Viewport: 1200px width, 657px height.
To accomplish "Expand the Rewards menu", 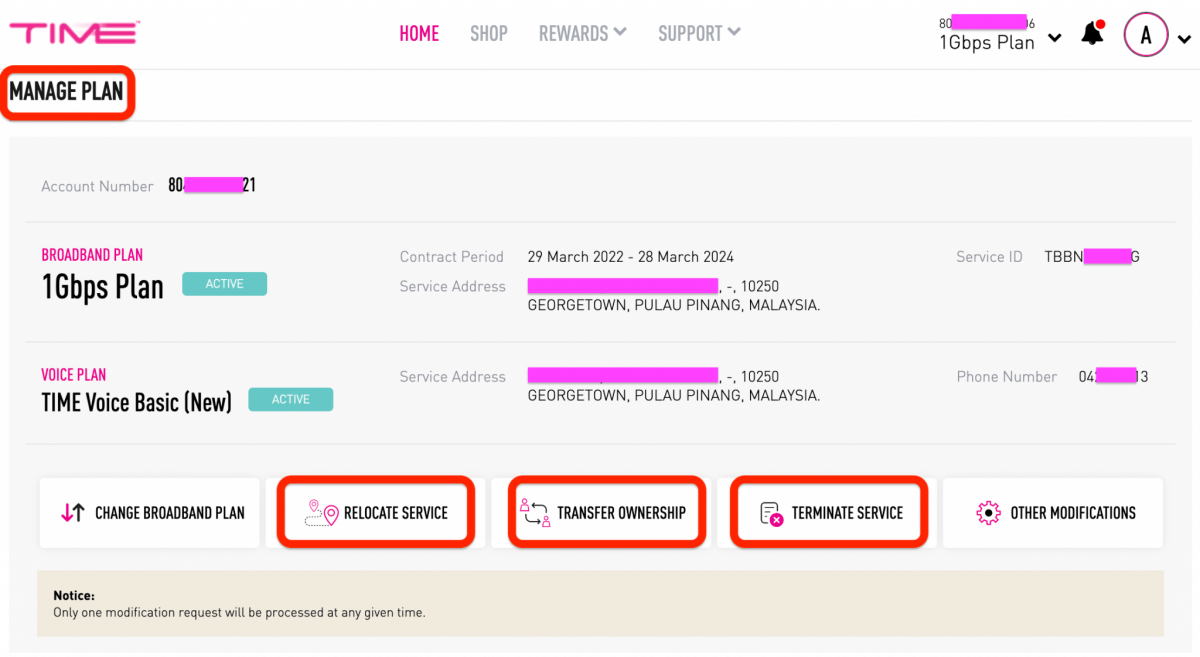I will (583, 33).
